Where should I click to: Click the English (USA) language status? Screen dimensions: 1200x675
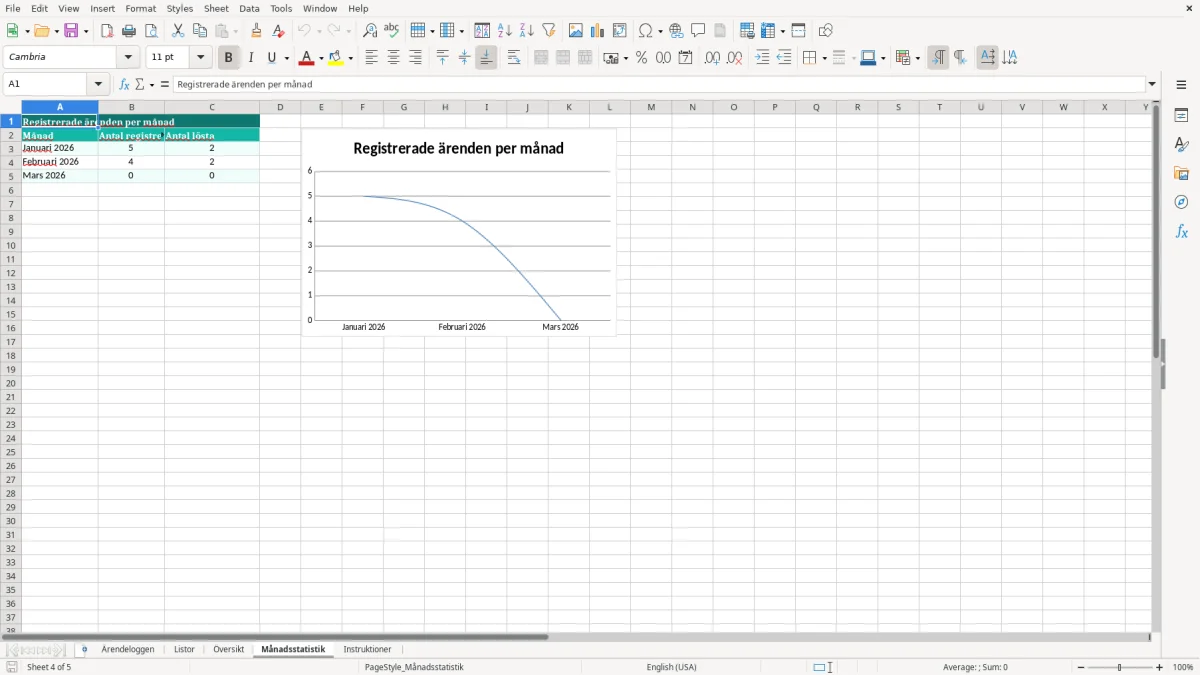pos(672,667)
